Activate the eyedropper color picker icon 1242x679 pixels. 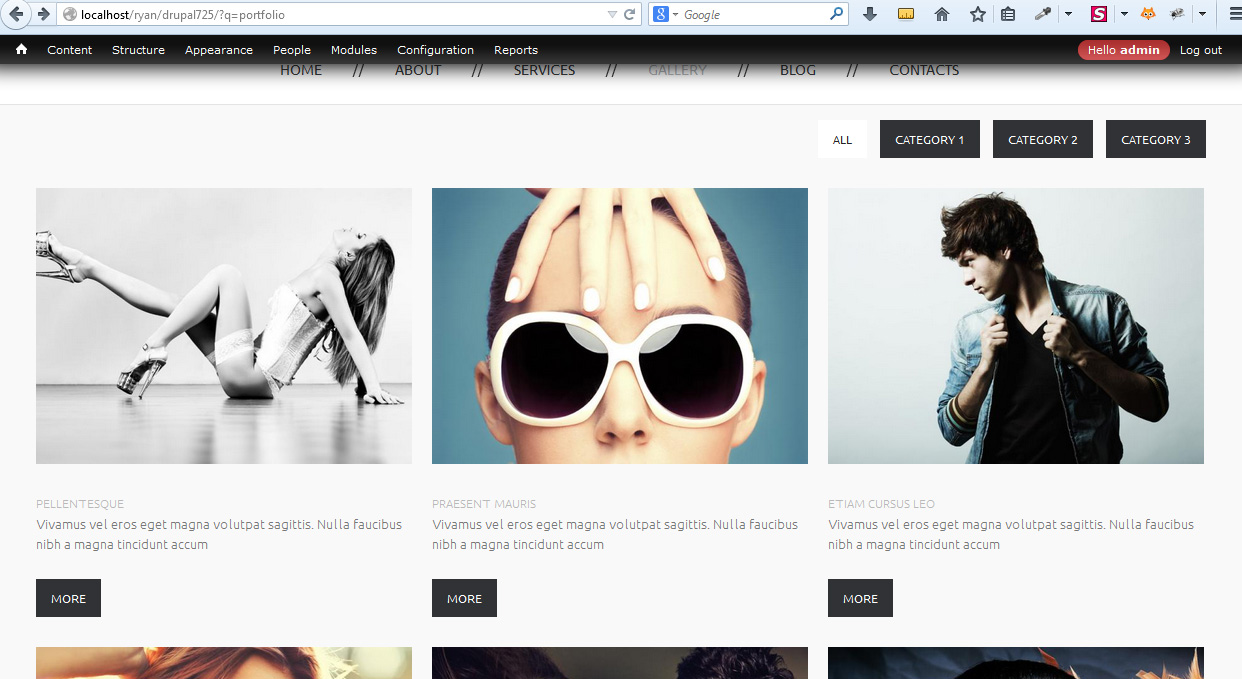[x=1043, y=14]
